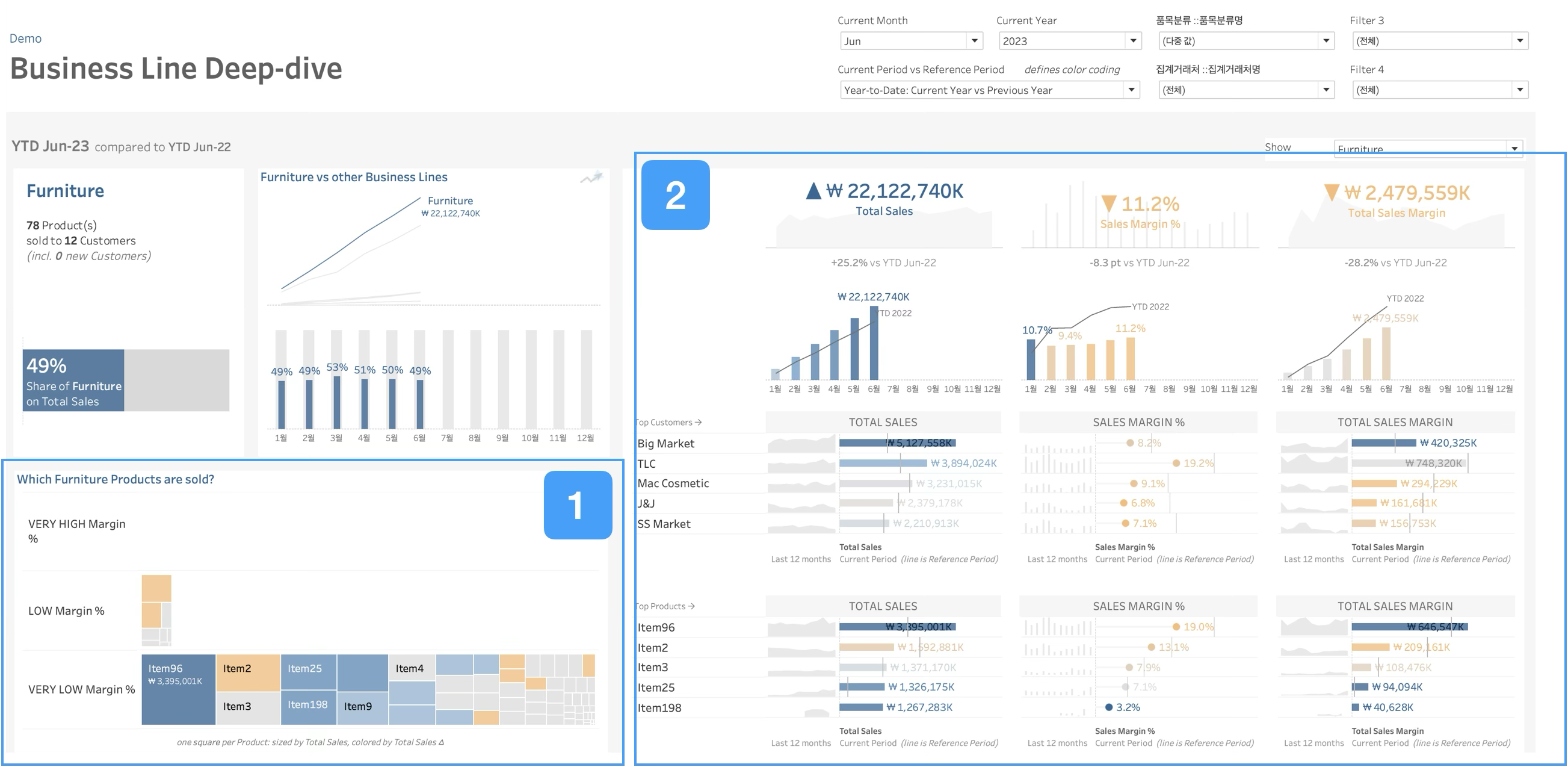
Task: Click the 19.2% margin dot for TLC
Action: click(1176, 464)
